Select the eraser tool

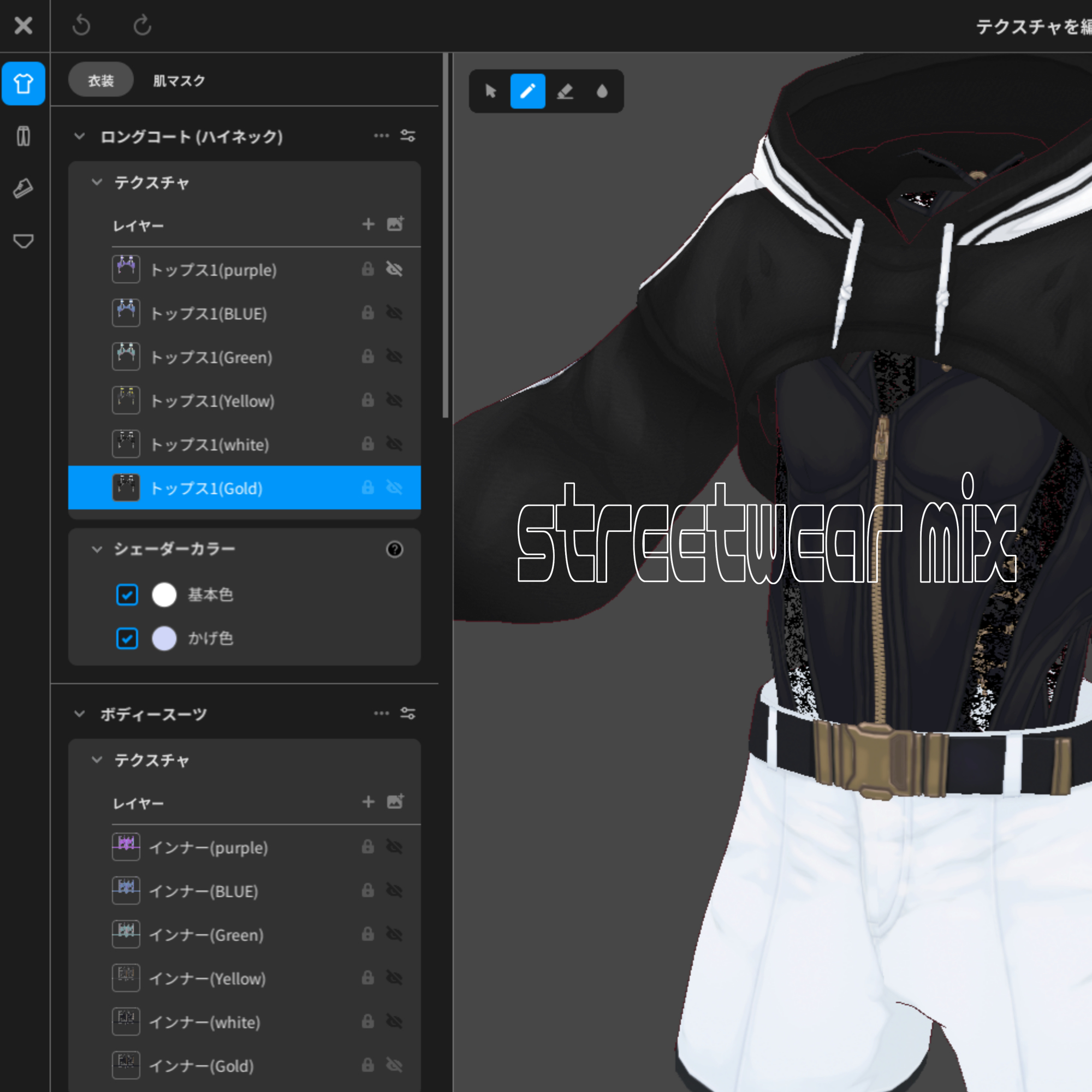tap(565, 91)
